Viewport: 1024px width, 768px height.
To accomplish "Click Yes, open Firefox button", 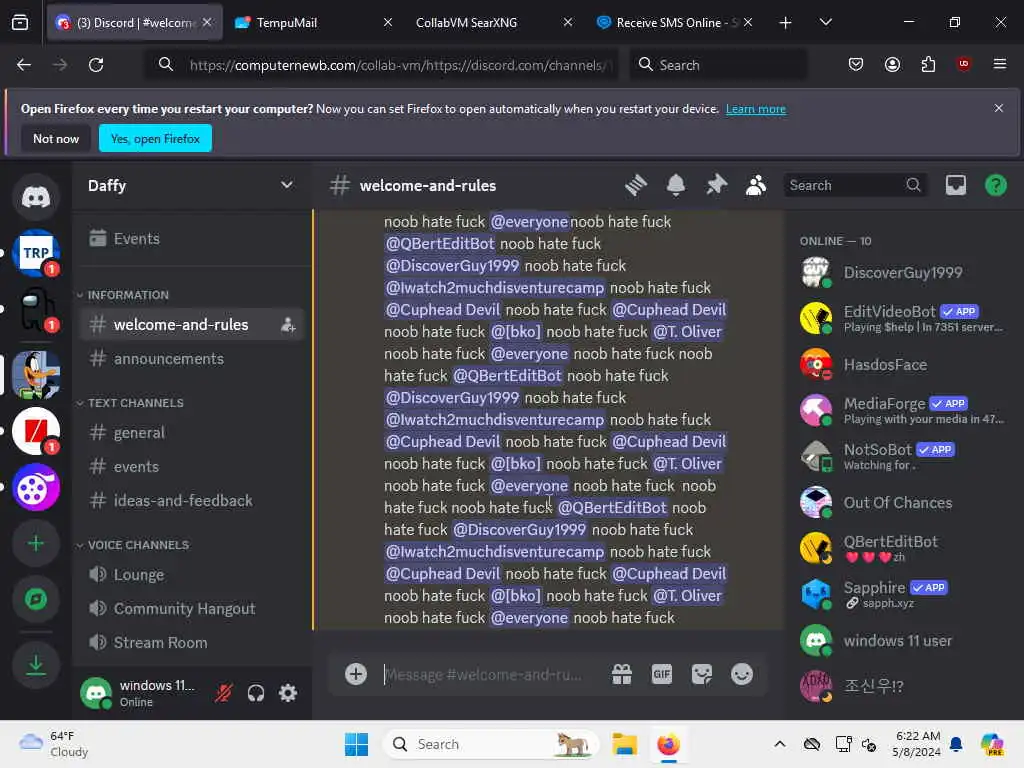I will click(155, 138).
